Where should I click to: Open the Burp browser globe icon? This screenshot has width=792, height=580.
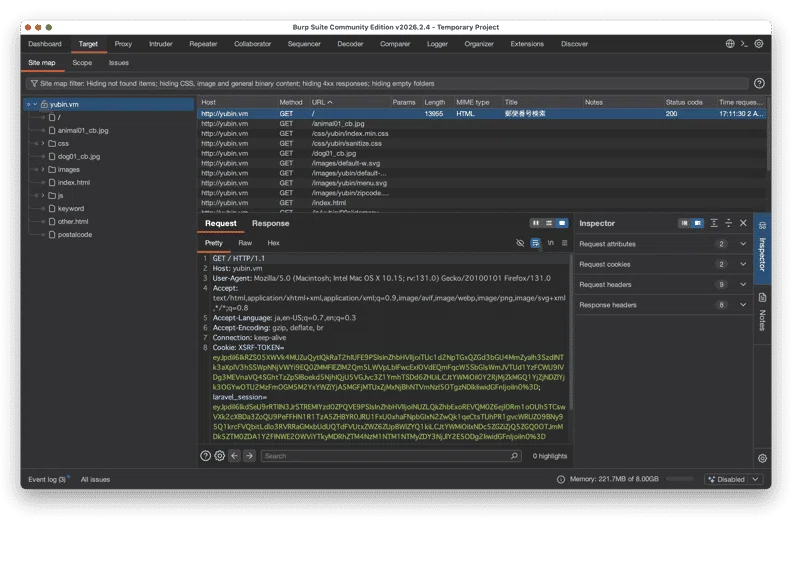click(x=730, y=44)
